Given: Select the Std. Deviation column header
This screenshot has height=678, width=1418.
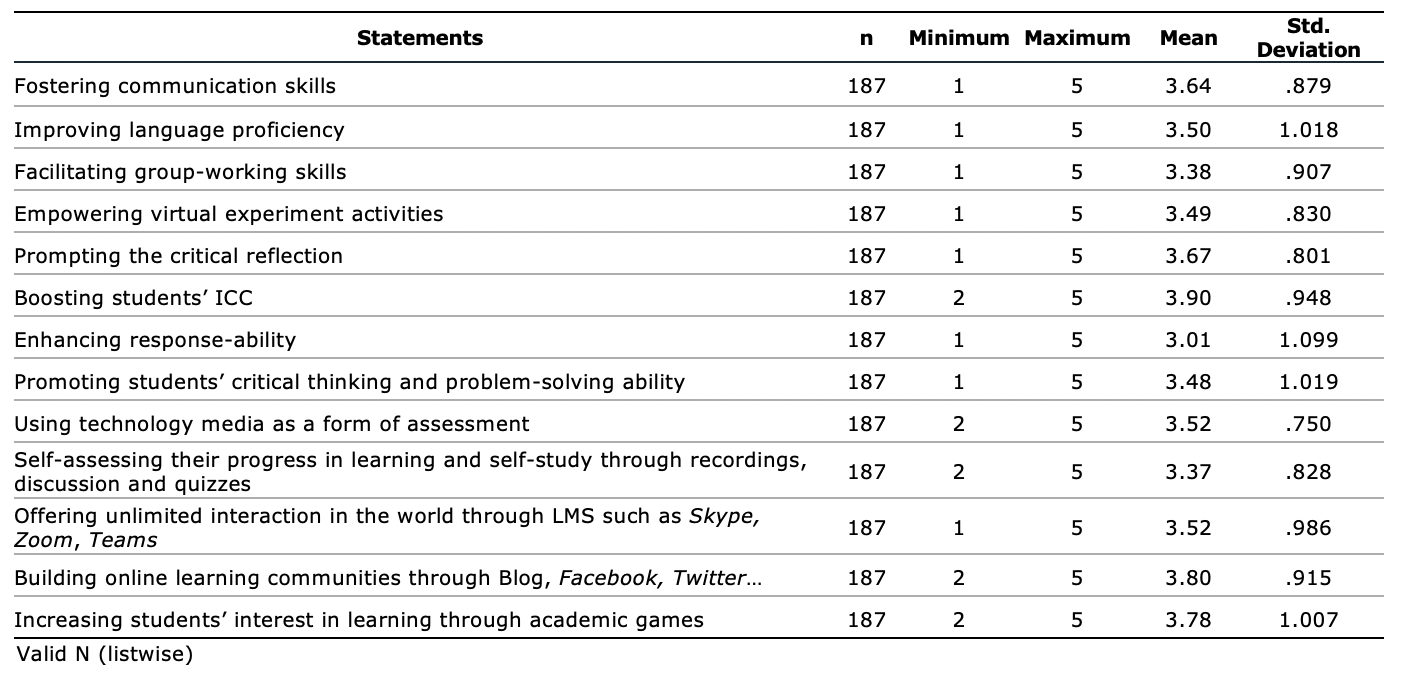Looking at the screenshot, I should (x=1308, y=39).
